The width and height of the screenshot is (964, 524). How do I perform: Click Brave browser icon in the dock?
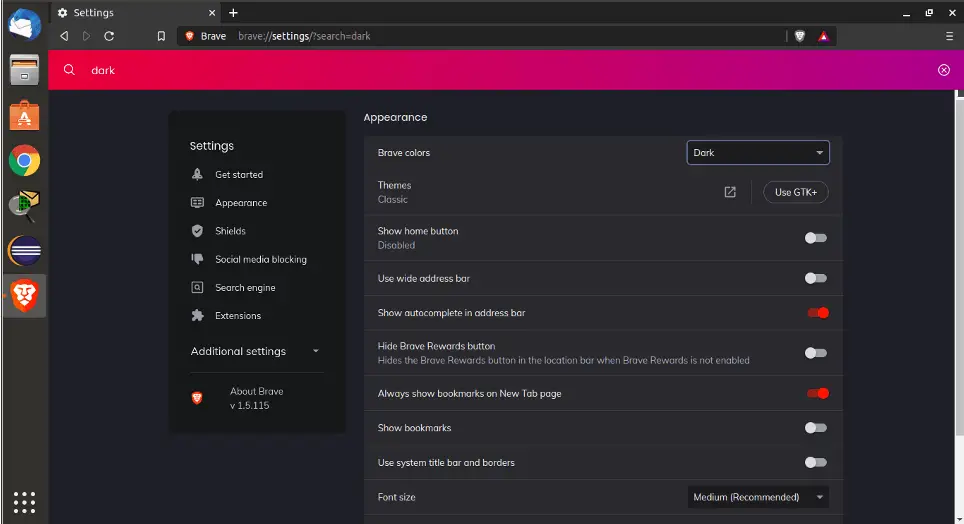pyautogui.click(x=25, y=295)
